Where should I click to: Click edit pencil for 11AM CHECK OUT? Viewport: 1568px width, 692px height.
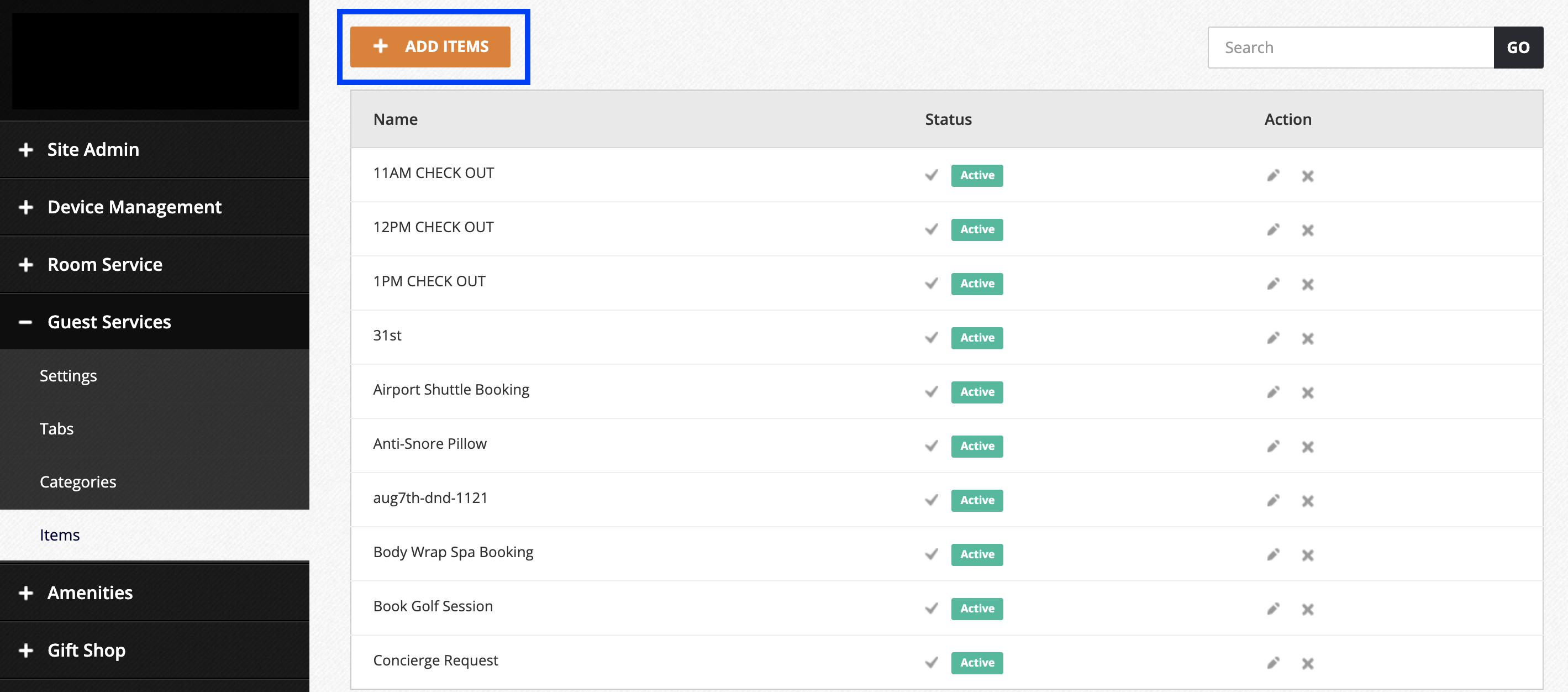[x=1273, y=176]
